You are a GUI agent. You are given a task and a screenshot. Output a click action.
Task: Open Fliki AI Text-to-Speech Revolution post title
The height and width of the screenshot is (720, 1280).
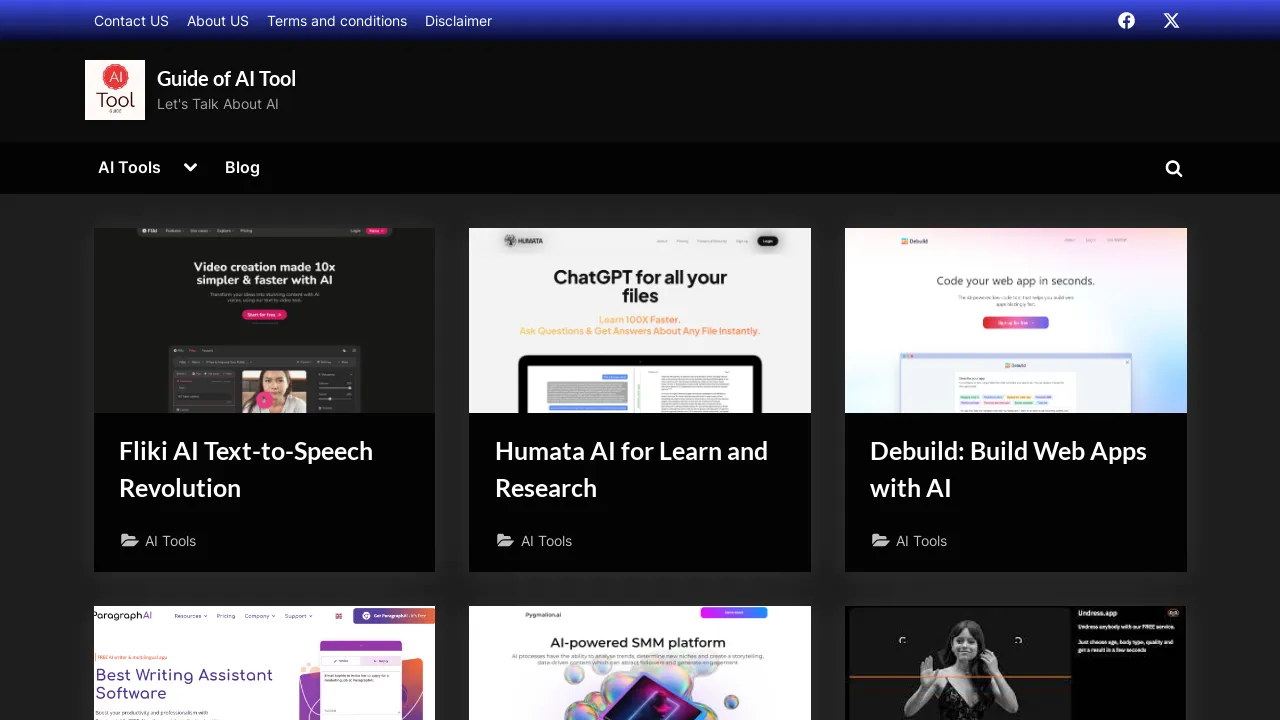[x=246, y=469]
